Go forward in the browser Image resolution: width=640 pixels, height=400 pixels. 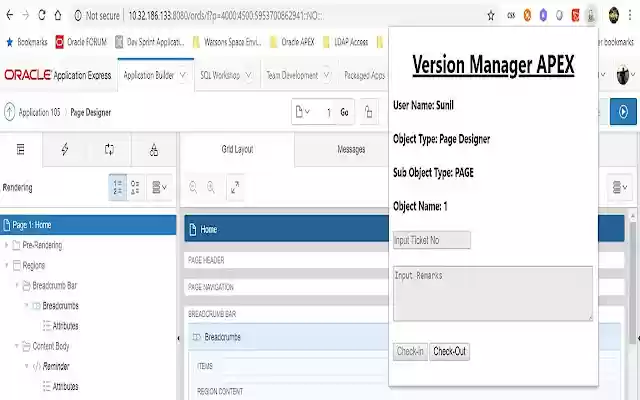pos(25,16)
